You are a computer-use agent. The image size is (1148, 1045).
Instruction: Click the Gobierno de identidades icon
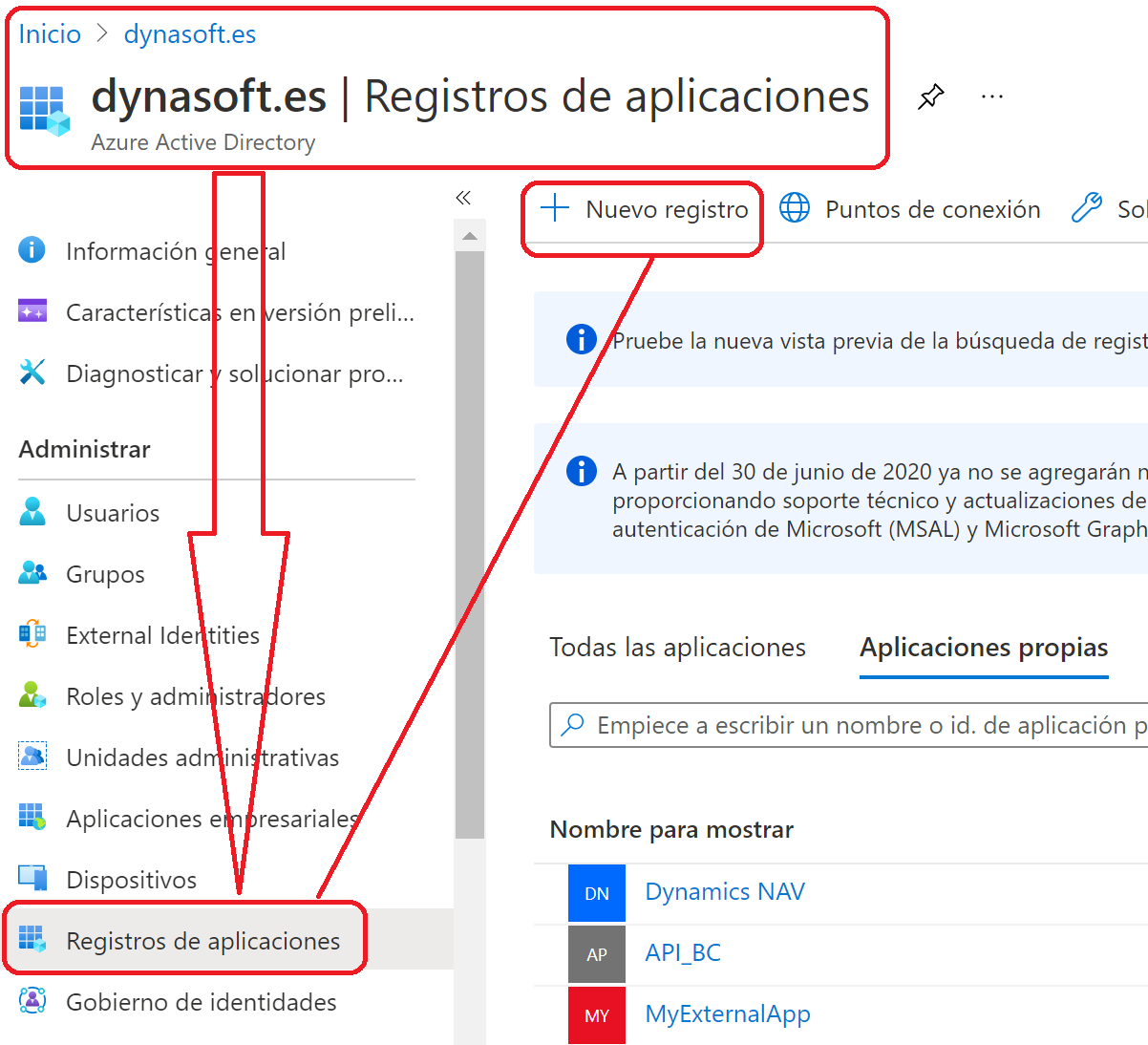(32, 1001)
